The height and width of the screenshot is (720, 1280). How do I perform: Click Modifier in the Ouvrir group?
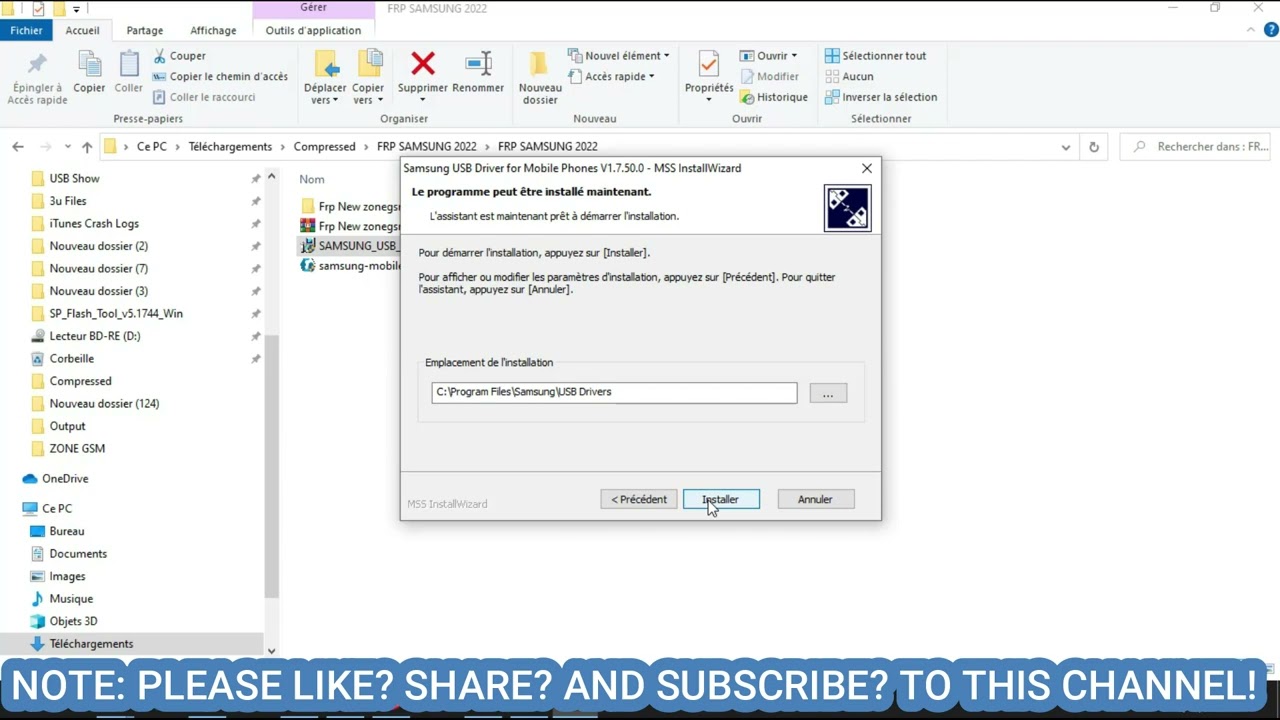point(769,76)
